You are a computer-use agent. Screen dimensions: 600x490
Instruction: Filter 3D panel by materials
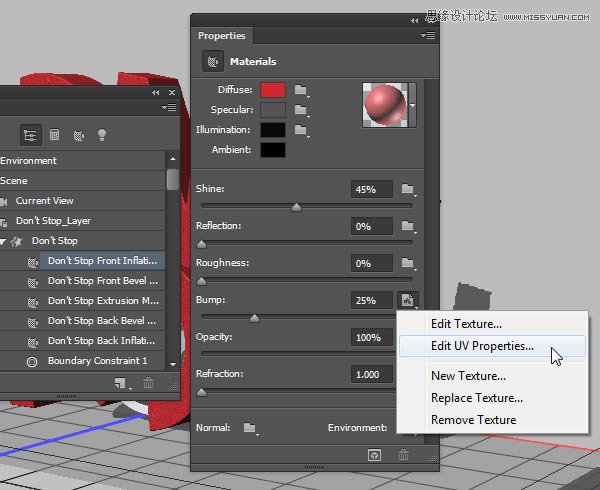point(78,135)
